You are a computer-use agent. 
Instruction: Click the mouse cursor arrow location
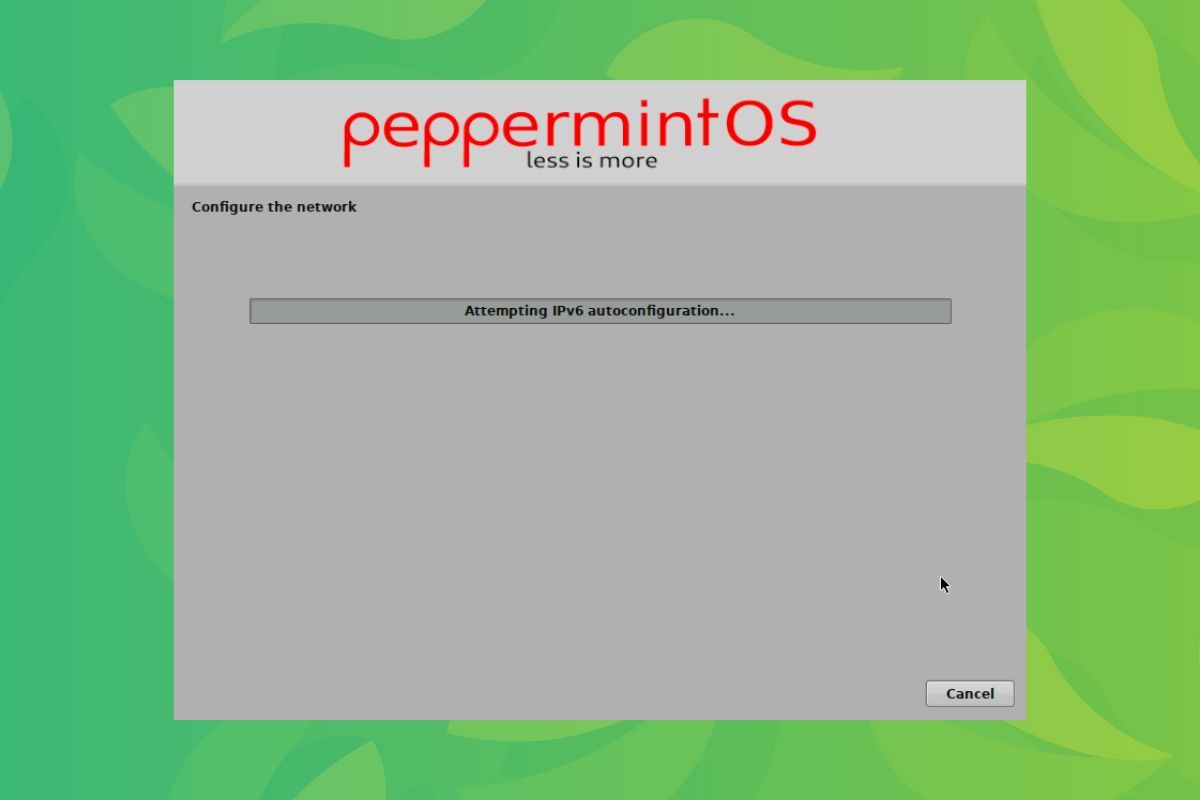coord(943,584)
